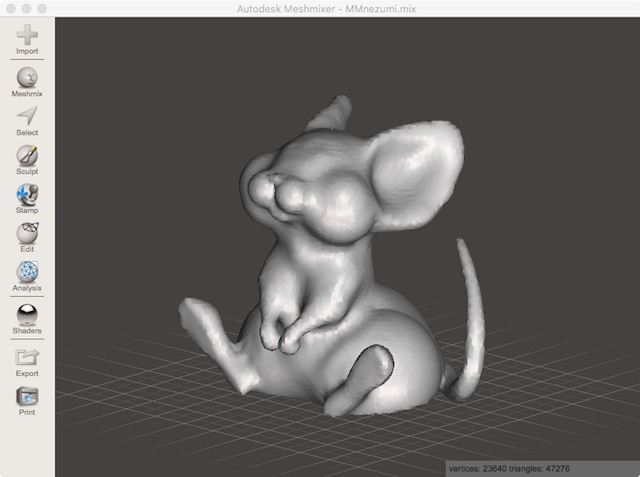Close the Meshmixer window
This screenshot has width=640, height=477.
(x=11, y=9)
